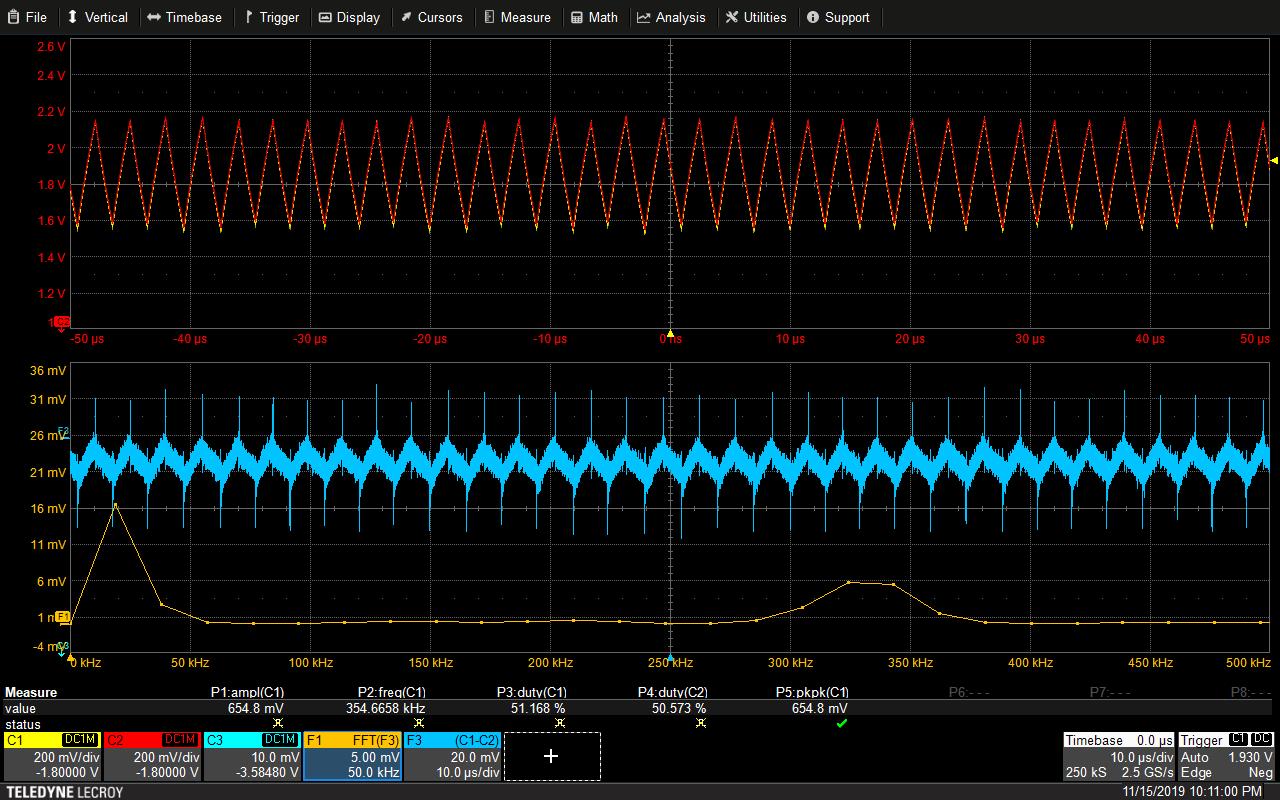Select the P4:duty(C2) measurement header
1280x800 pixels.
[x=673, y=692]
